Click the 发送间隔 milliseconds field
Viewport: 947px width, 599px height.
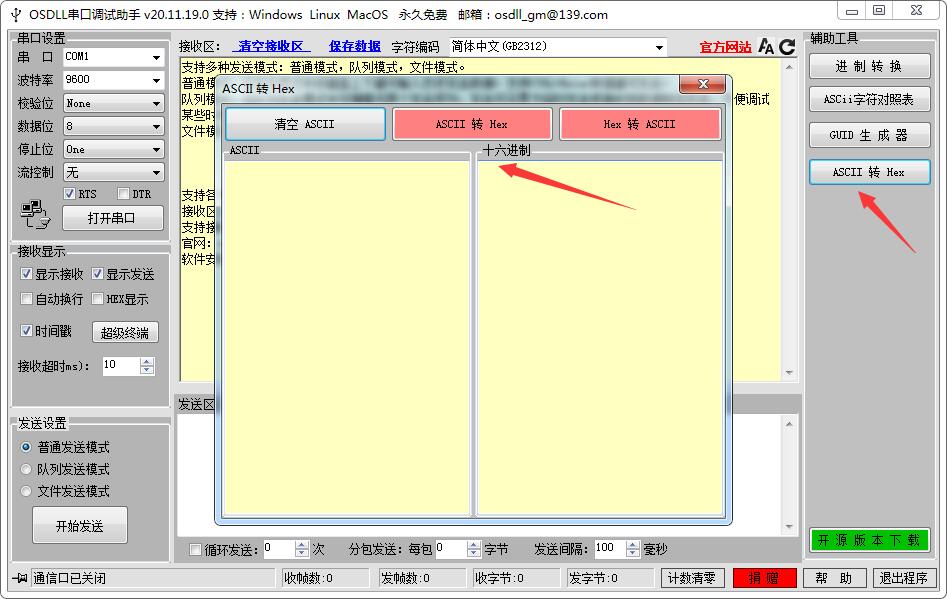pos(610,549)
